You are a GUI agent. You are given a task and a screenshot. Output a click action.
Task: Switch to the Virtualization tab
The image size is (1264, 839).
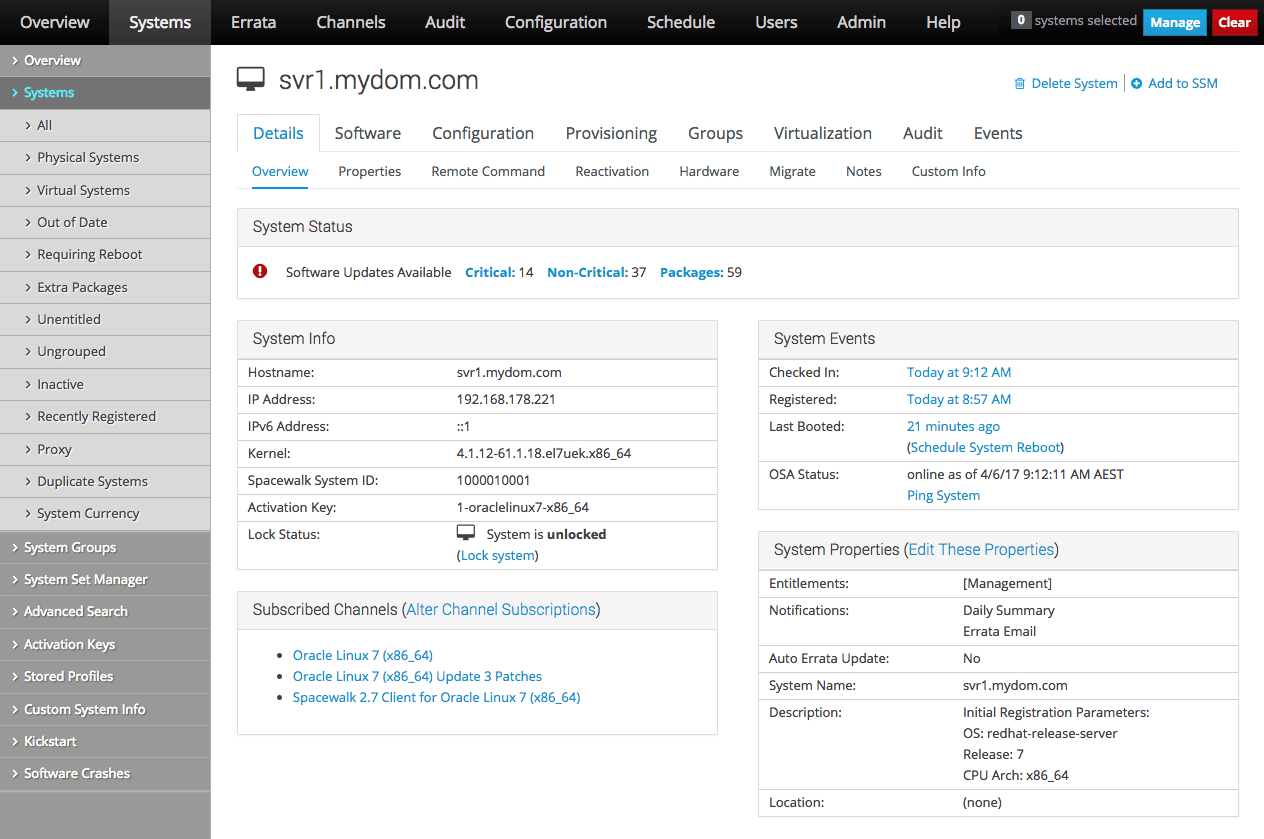tap(823, 133)
